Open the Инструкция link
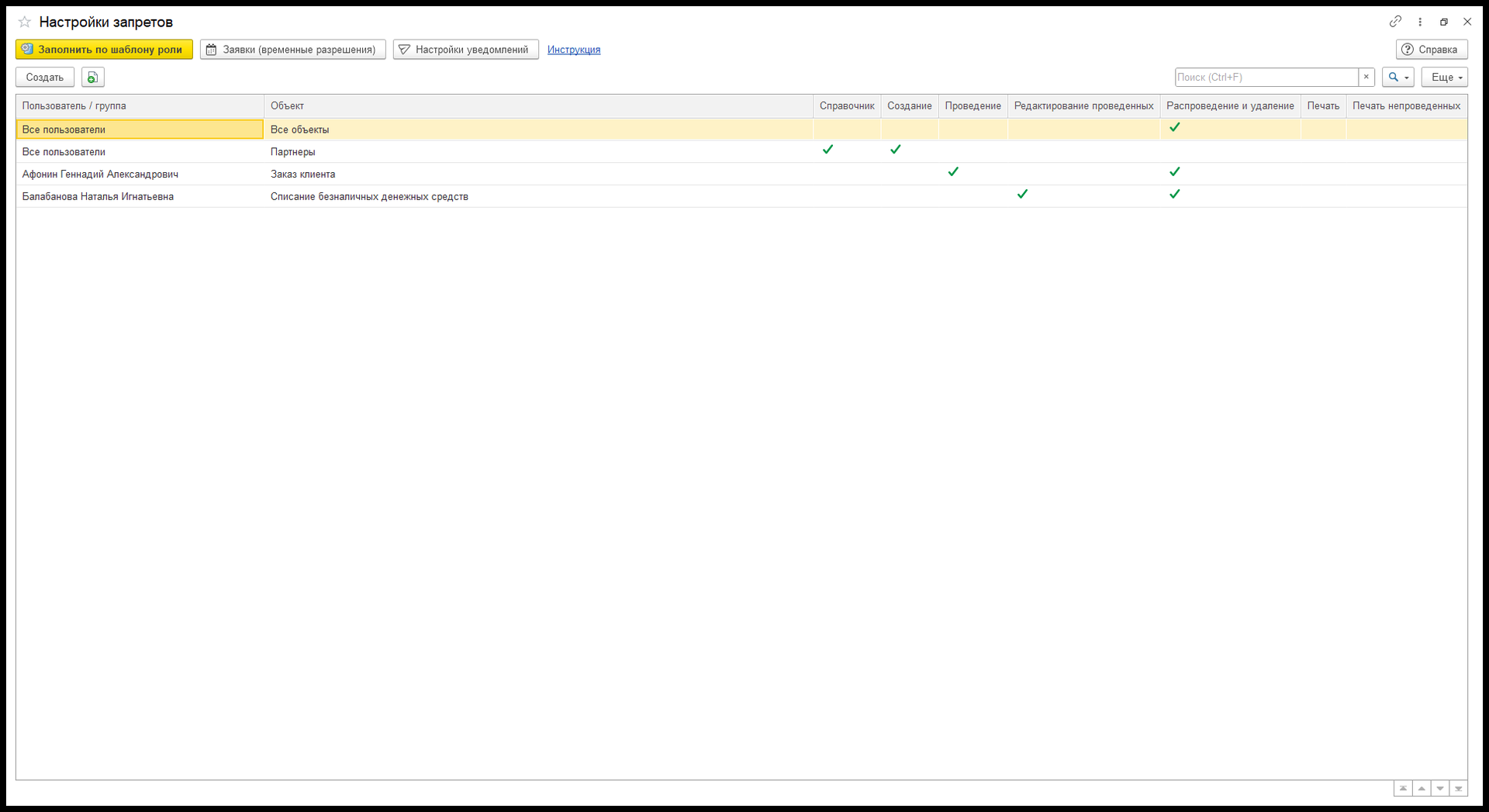This screenshot has height=812, width=1489. point(574,50)
